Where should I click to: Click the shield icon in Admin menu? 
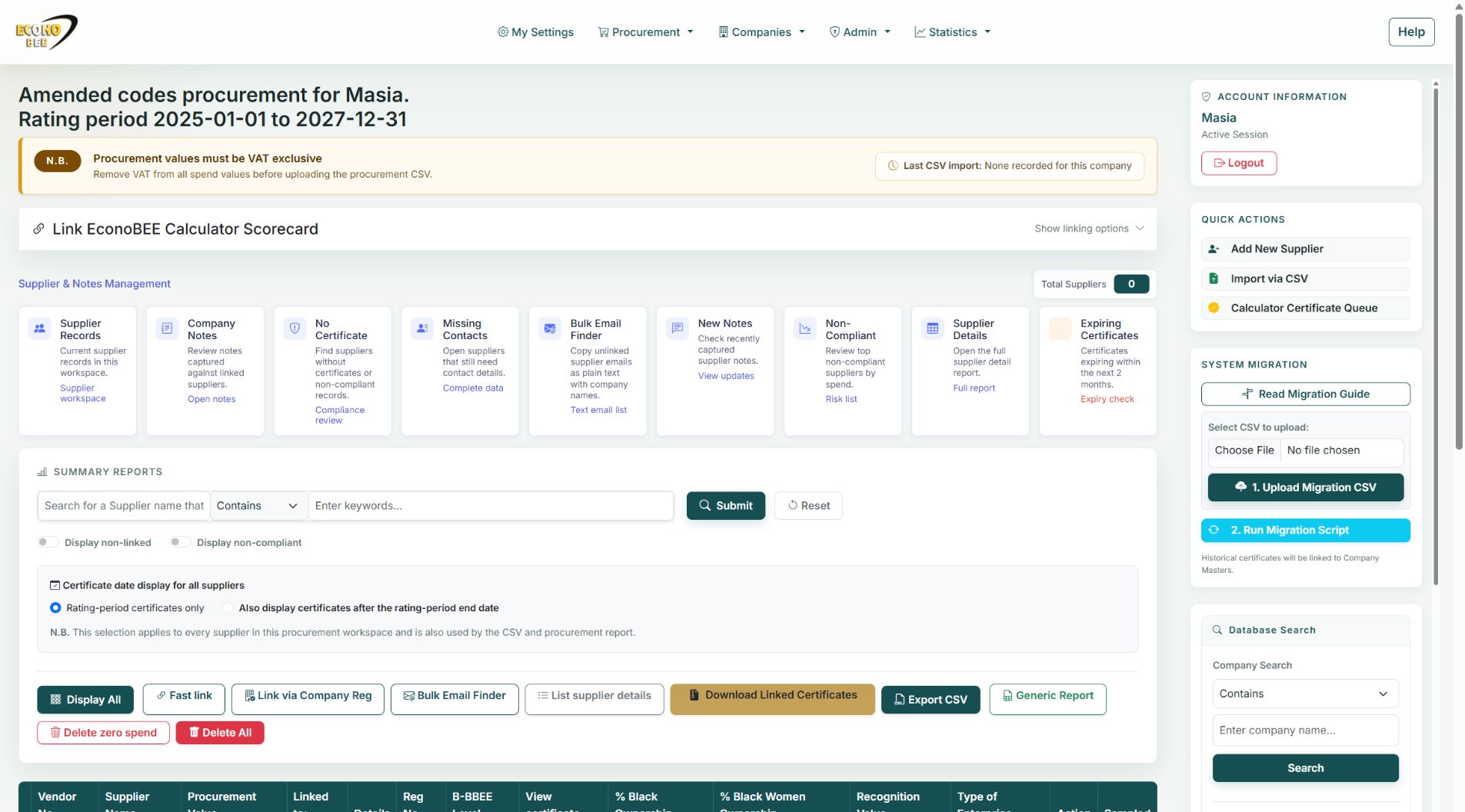[834, 32]
